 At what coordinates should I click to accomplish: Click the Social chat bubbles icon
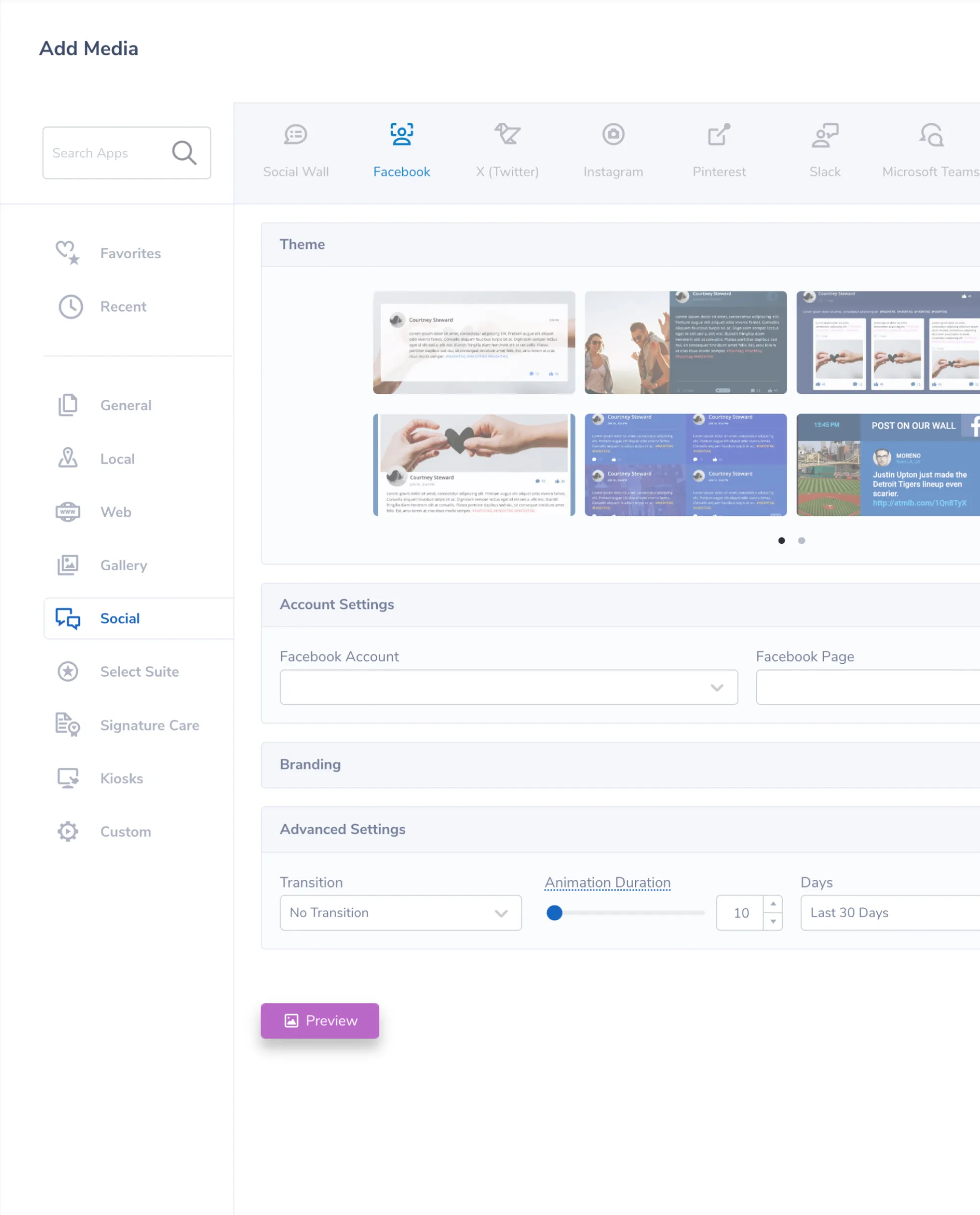click(68, 618)
